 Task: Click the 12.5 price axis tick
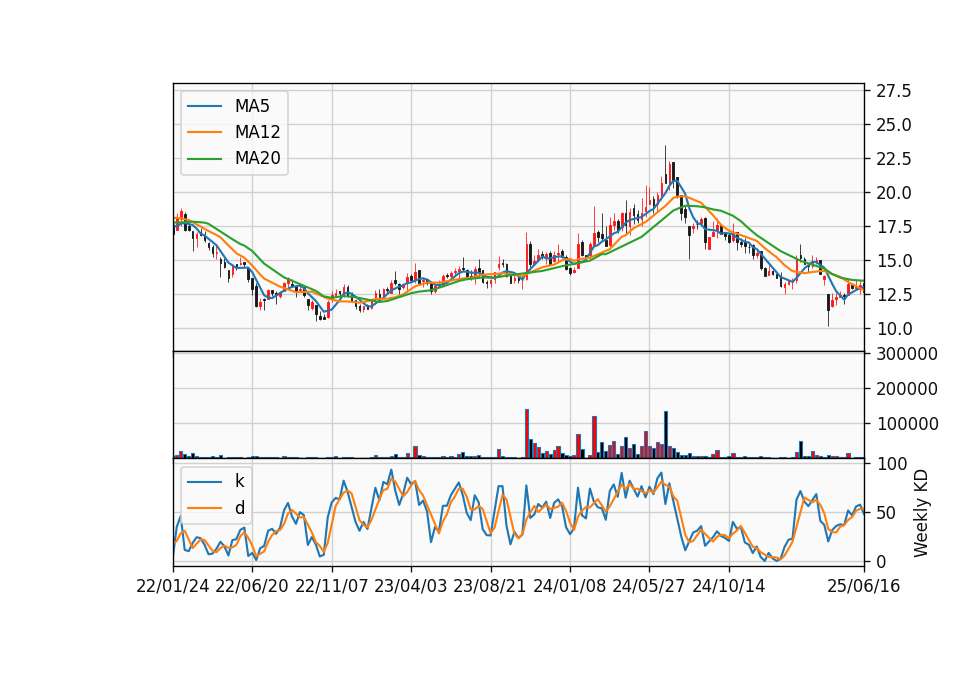[x=894, y=295]
